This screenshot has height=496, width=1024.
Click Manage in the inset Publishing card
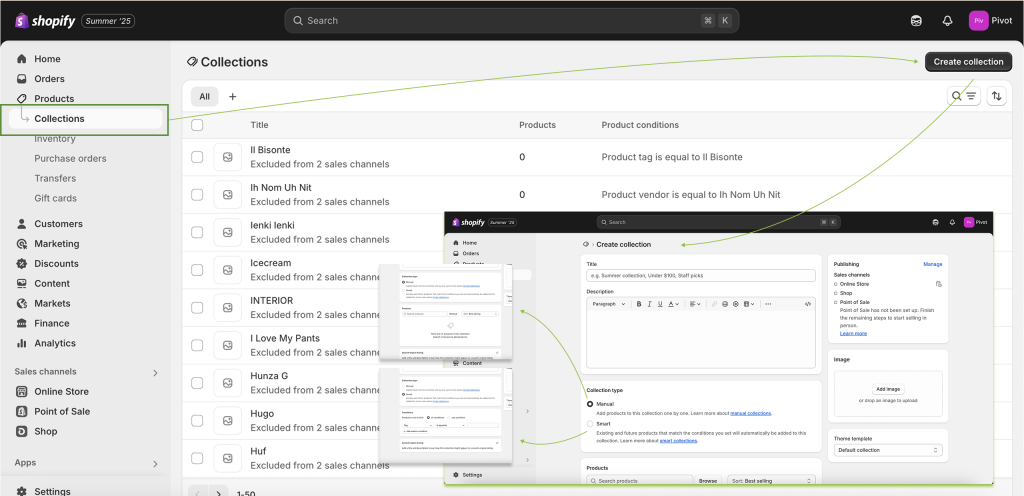933,264
